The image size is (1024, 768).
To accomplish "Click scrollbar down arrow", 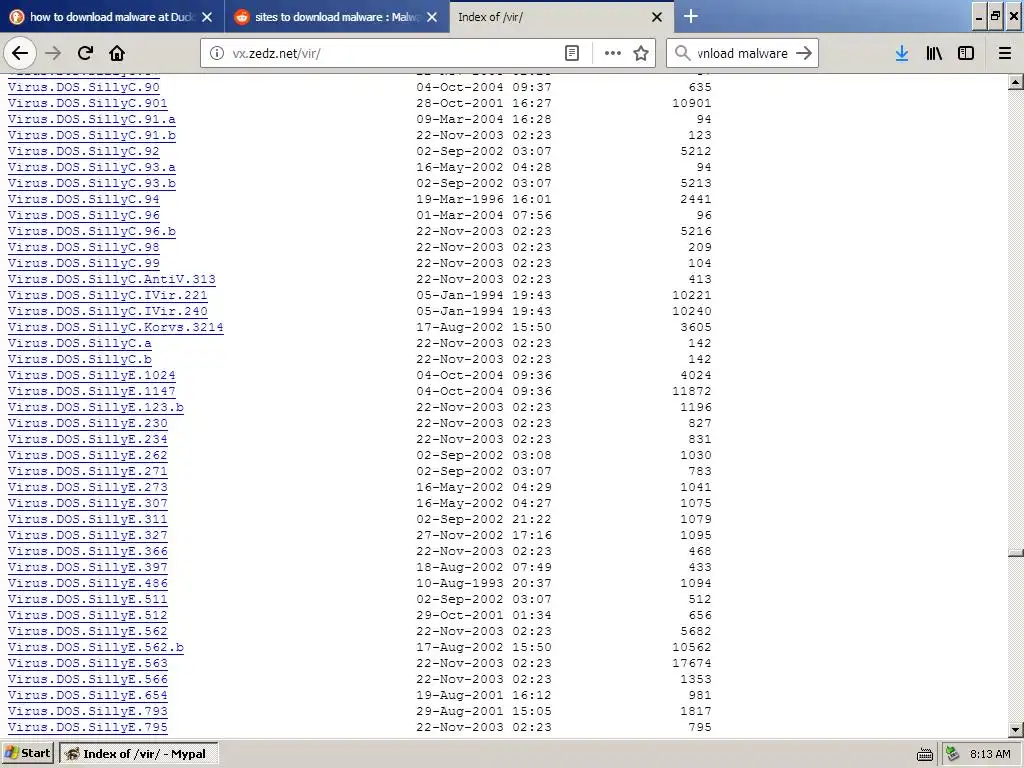I will click(x=1016, y=729).
